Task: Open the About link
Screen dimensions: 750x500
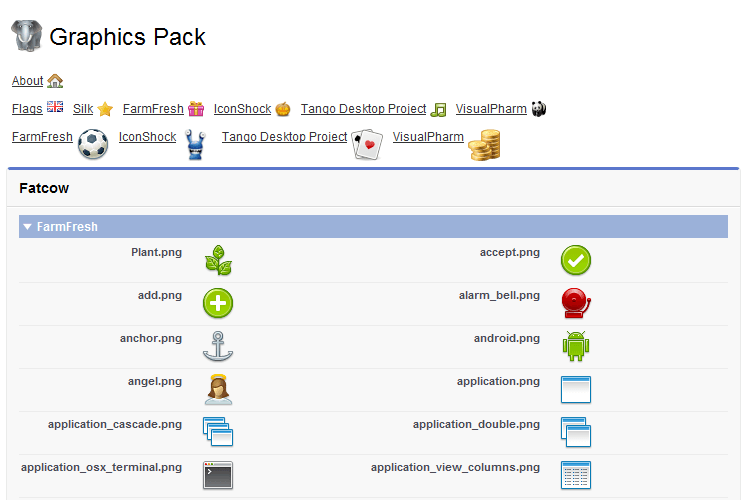Action: click(x=27, y=81)
